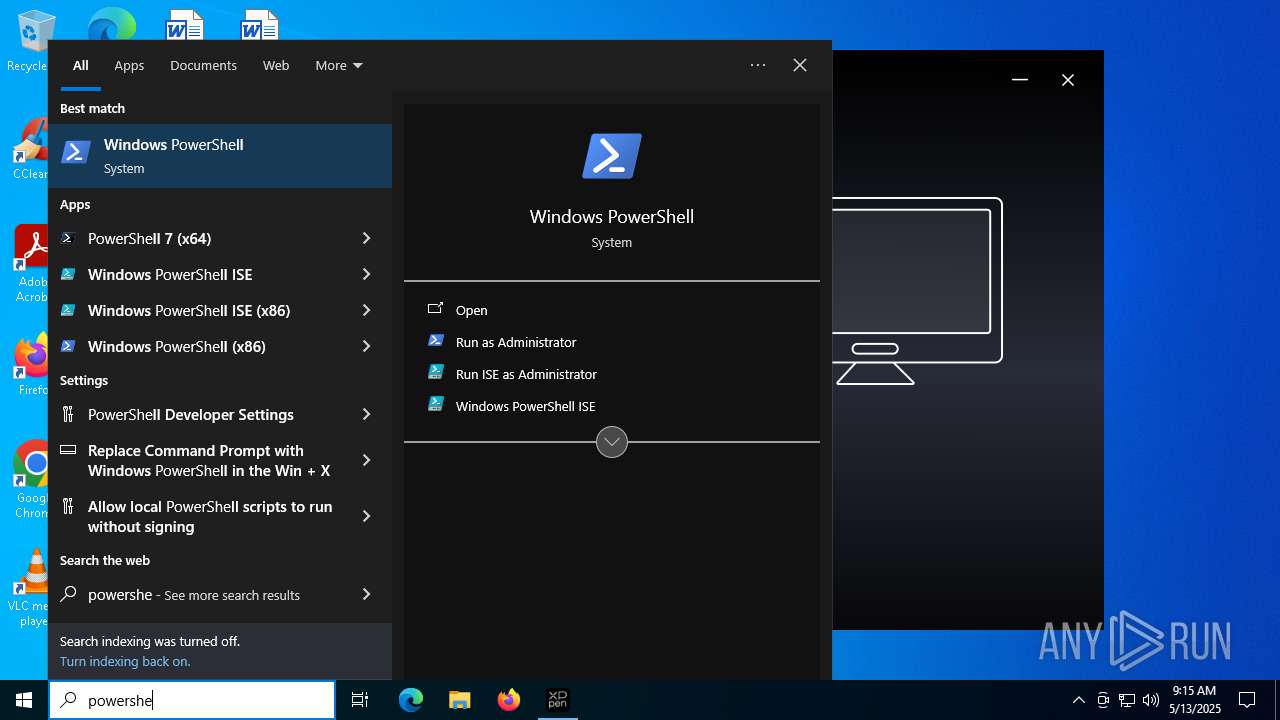Select powershe web search result
Screen dimensions: 1280x720
pos(198,594)
